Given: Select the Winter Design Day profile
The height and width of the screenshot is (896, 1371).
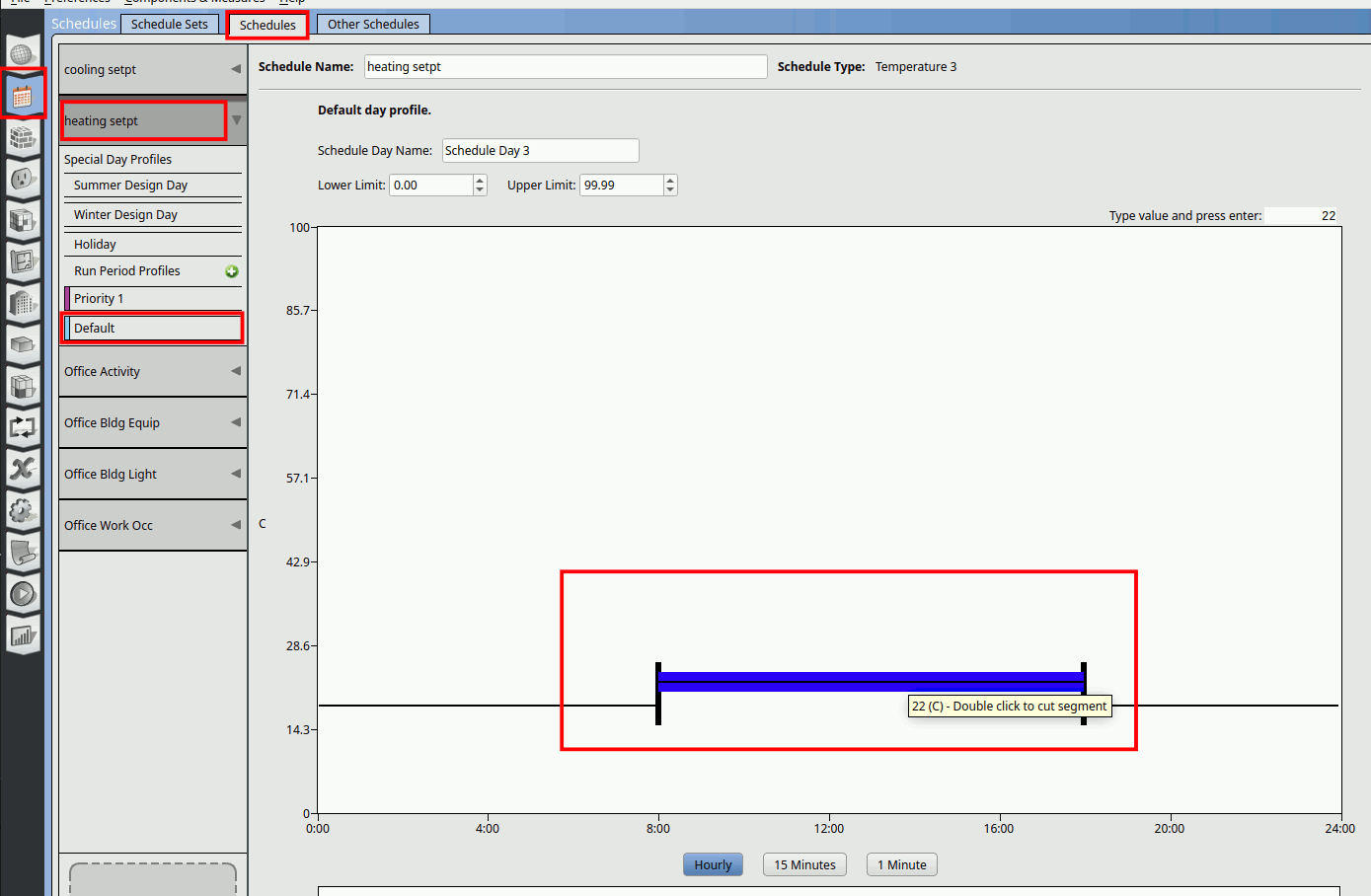Looking at the screenshot, I should tap(125, 215).
